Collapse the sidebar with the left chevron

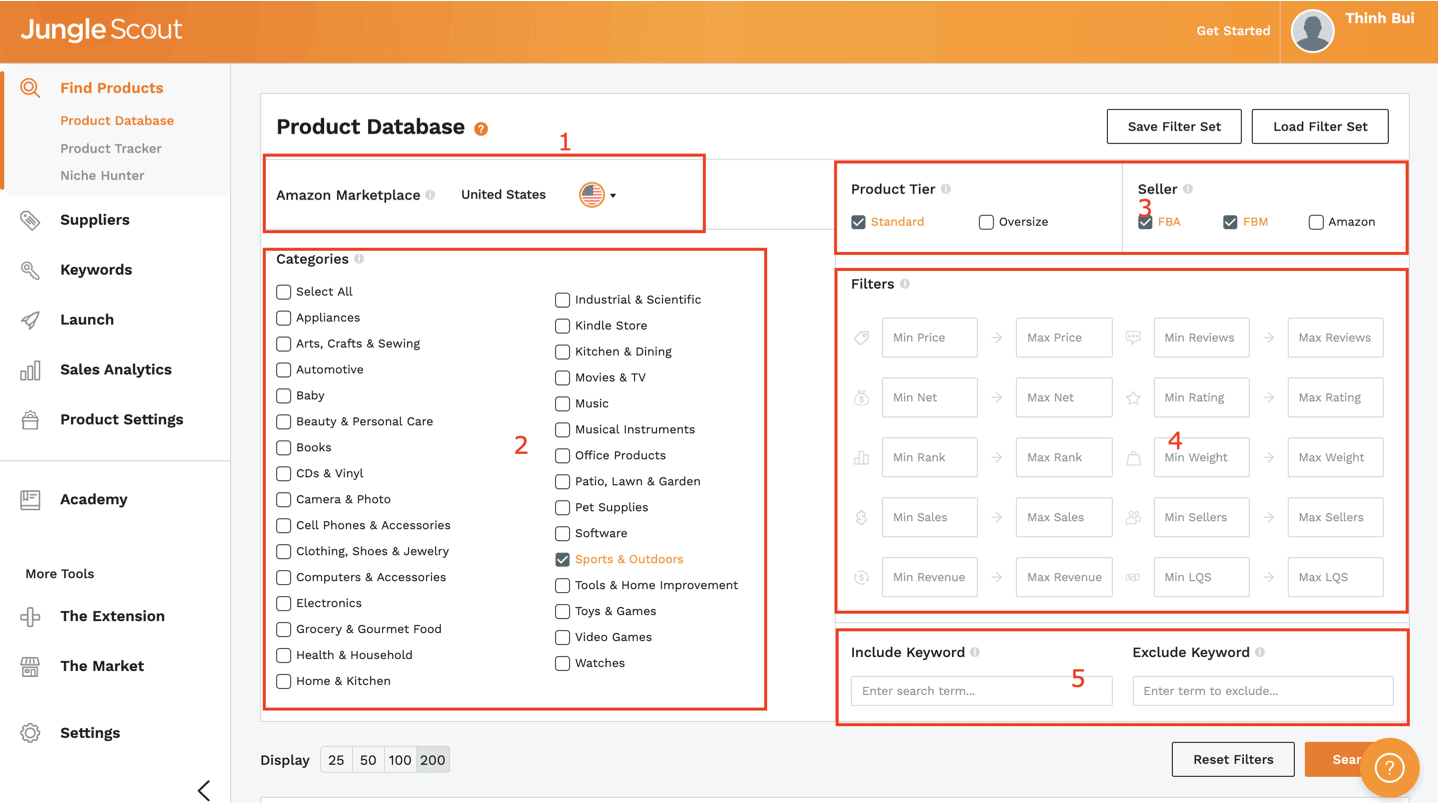coord(204,790)
